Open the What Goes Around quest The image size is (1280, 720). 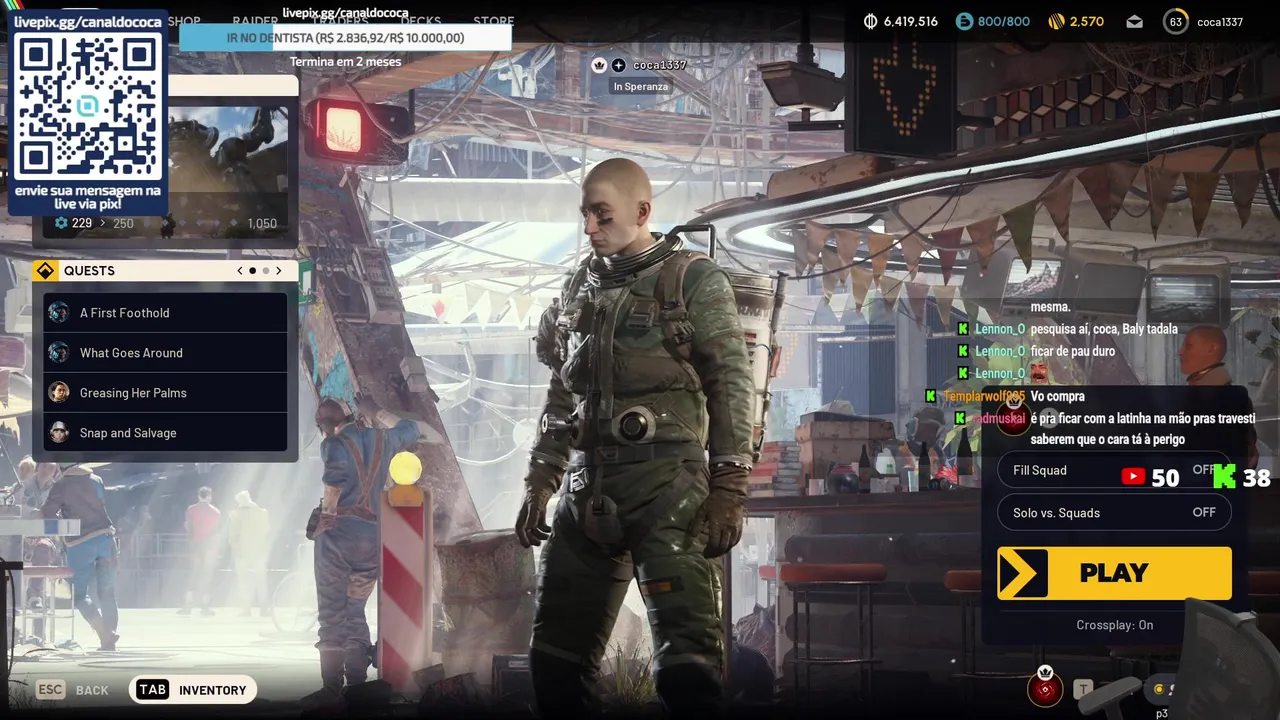(165, 353)
